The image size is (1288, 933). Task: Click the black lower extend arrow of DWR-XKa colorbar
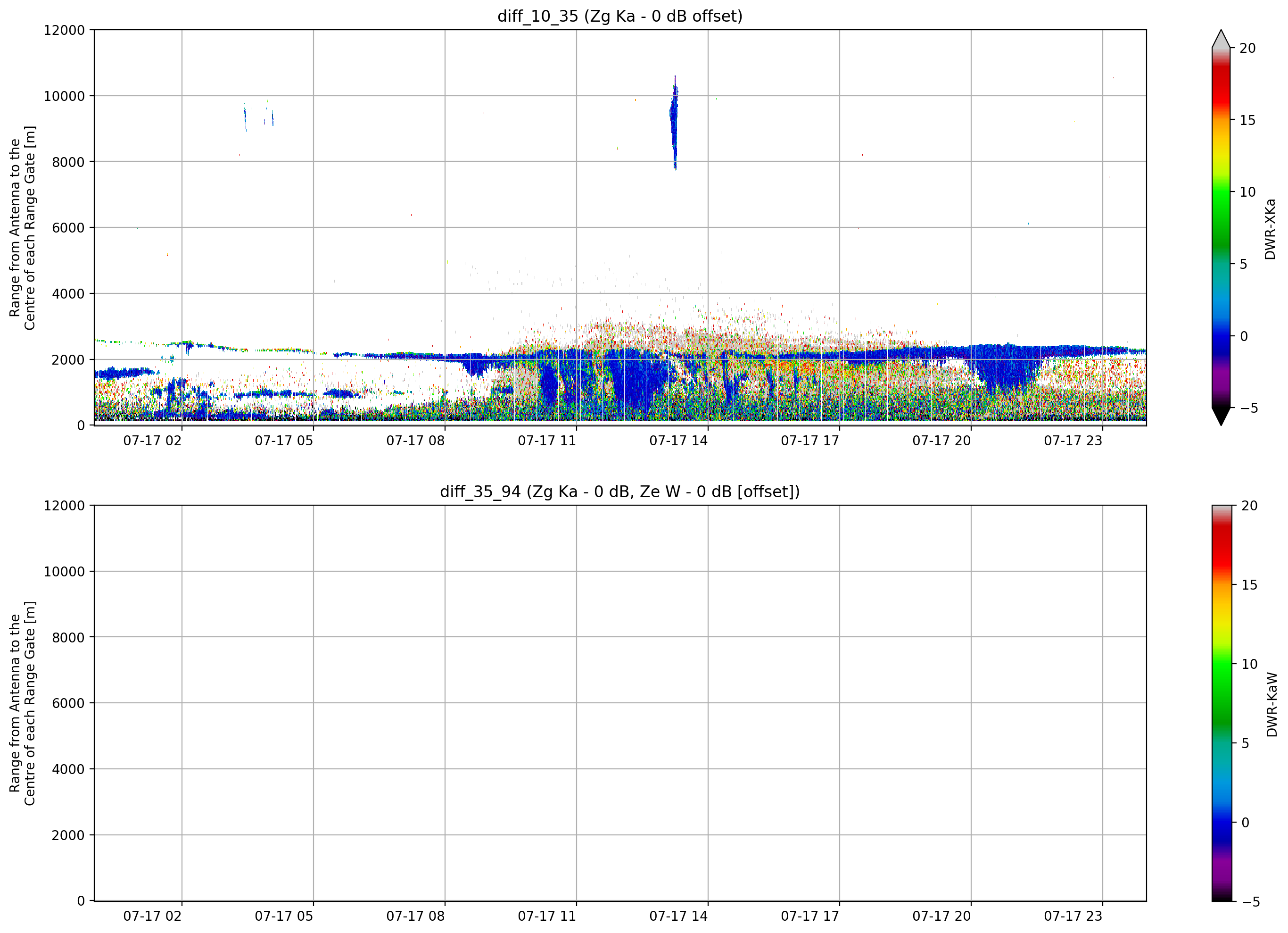click(1221, 416)
